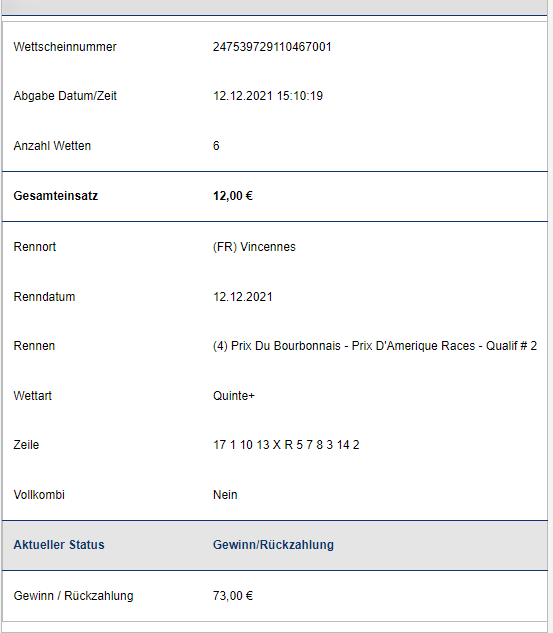553x633 pixels.
Task: Click the submission time 12.12.2021 15:10:19
Action: pos(268,96)
